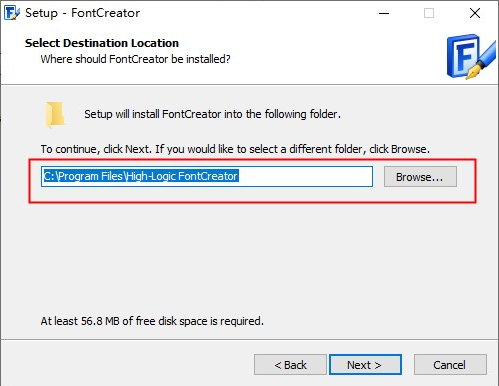Screen dimensions: 499x386
Task: Continue installation with Next >
Action: point(365,365)
